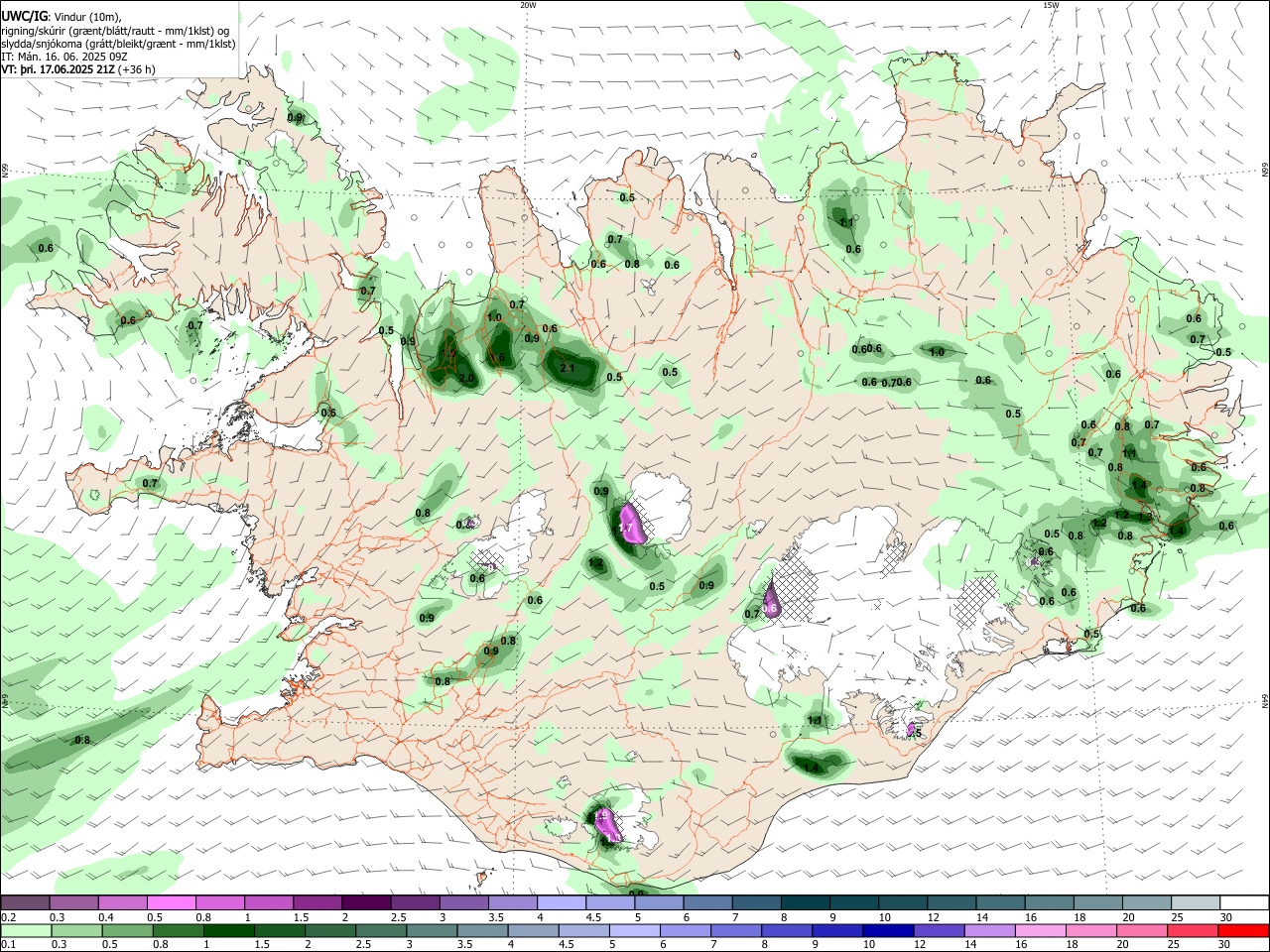Pick the top row light gray swatch between 25 and 30

[x=1195, y=902]
